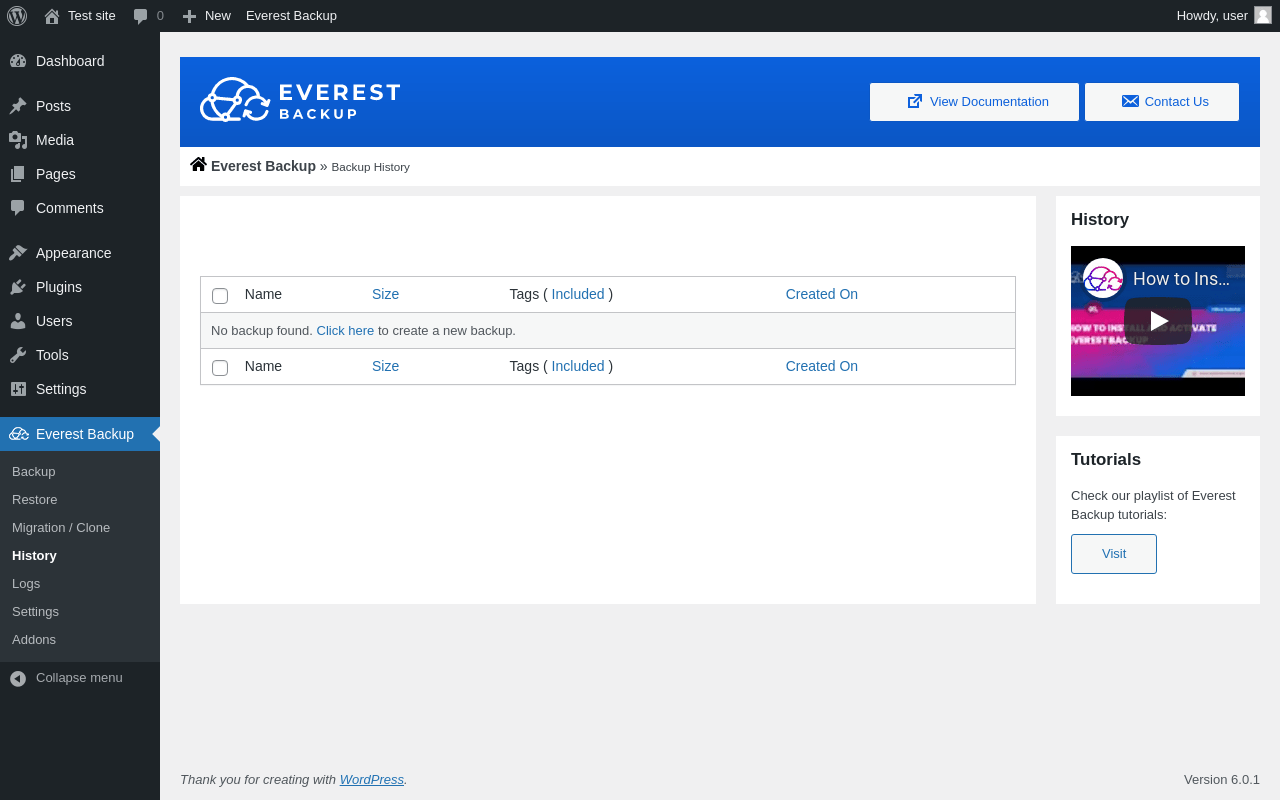Click the Collapse menu arrow icon

[18, 678]
